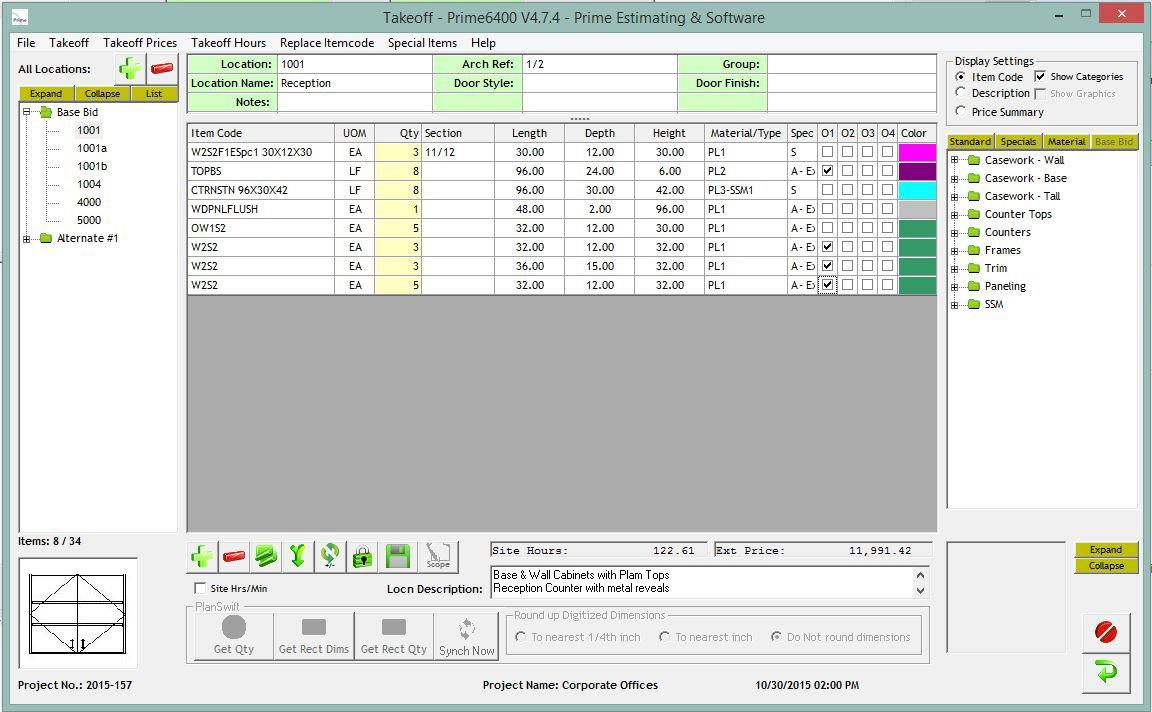Click the Counter Tops folder icon
1152x712 pixels.
[x=974, y=215]
